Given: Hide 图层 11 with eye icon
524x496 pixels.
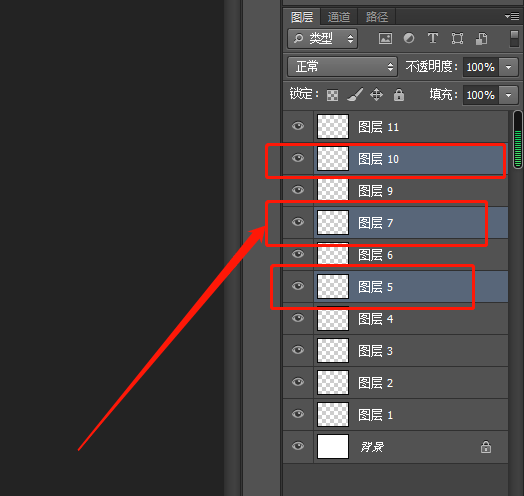Looking at the screenshot, I should (x=298, y=126).
